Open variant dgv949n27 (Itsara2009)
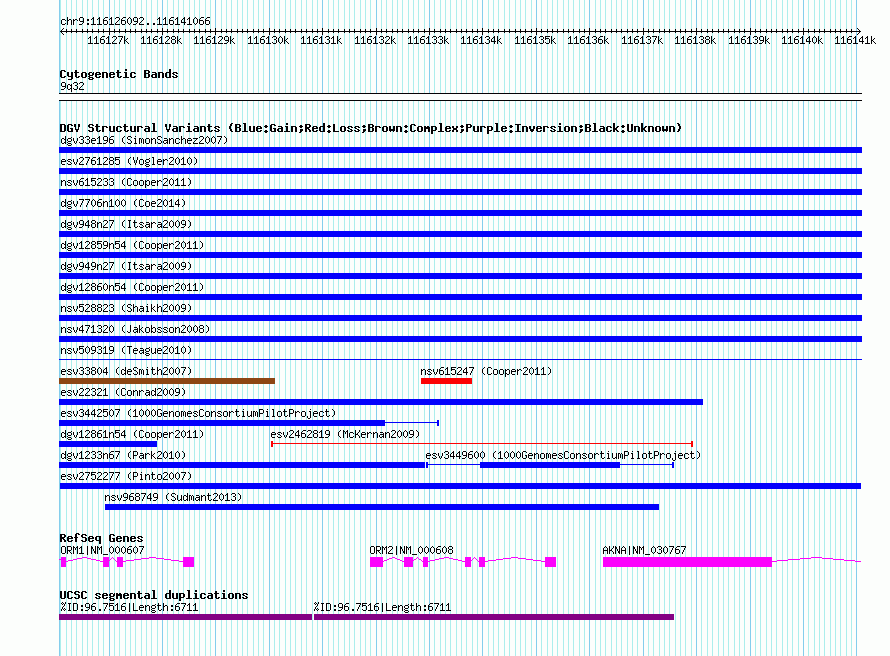 [126, 266]
